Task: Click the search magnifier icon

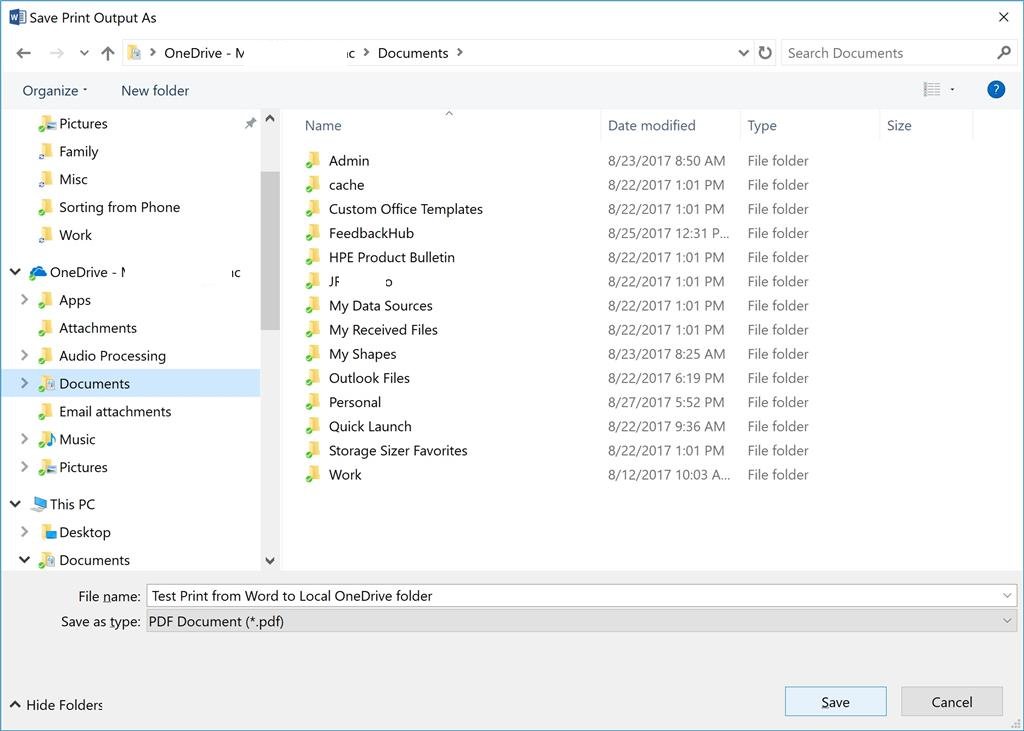Action: (x=1004, y=52)
